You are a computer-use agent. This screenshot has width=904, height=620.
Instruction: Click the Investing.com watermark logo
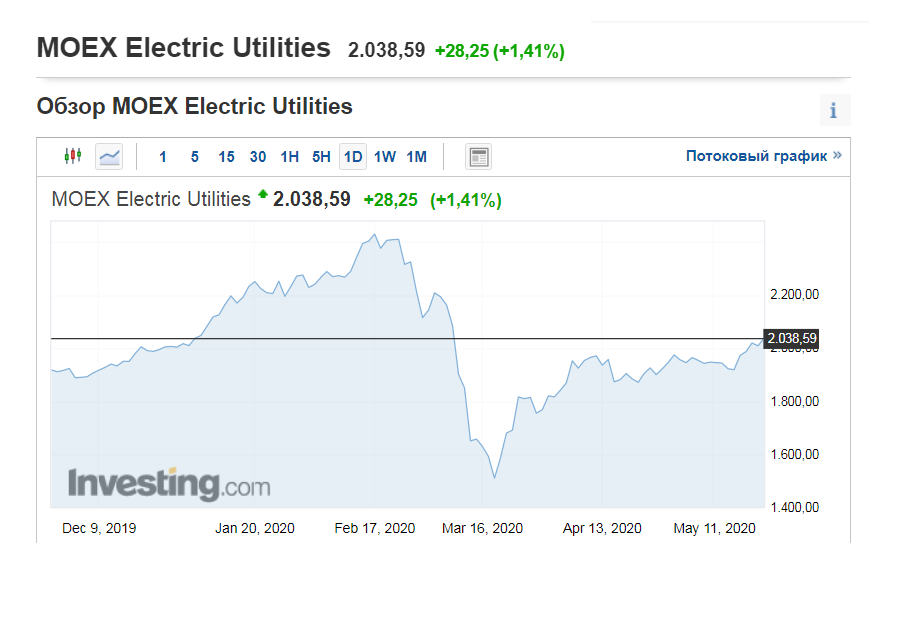tap(169, 483)
